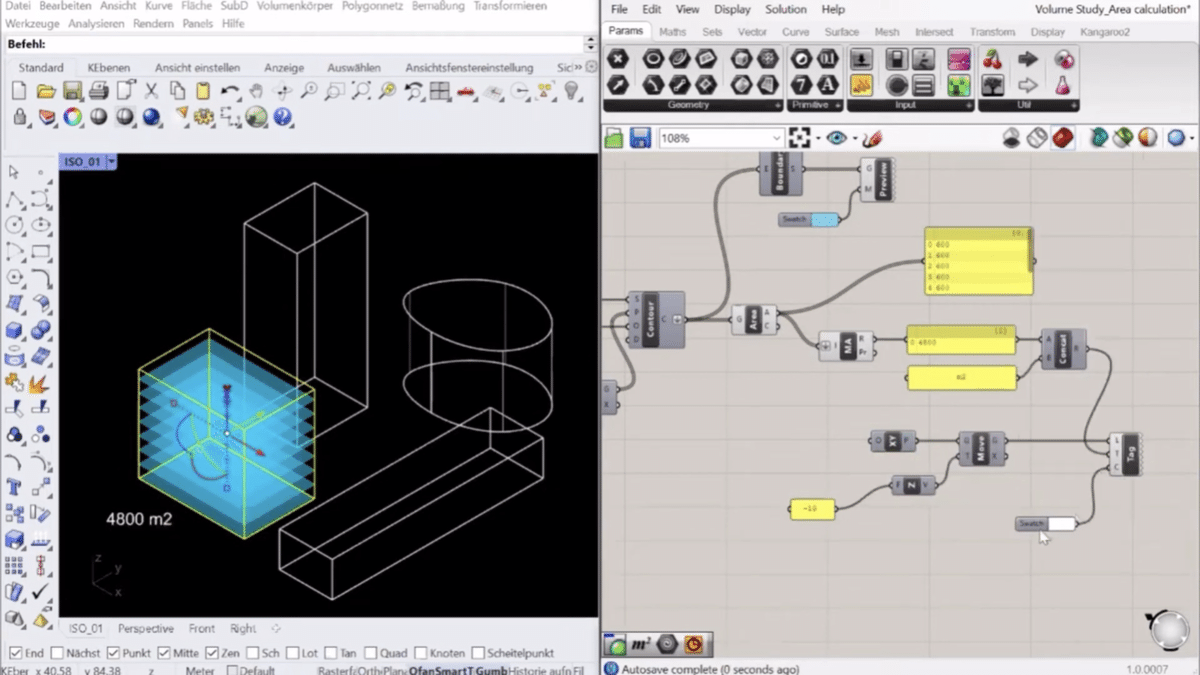Open the Datei menu in Rhino
This screenshot has height=675, width=1200.
(x=18, y=6)
